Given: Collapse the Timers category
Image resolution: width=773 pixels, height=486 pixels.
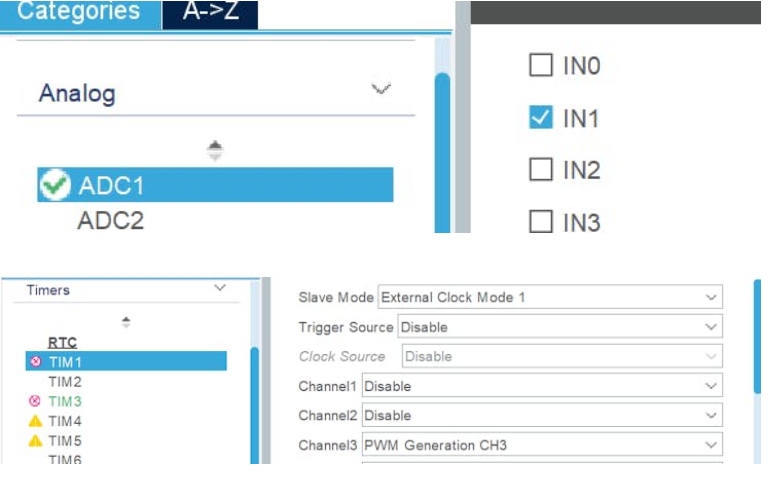Looking at the screenshot, I should pyautogui.click(x=221, y=289).
